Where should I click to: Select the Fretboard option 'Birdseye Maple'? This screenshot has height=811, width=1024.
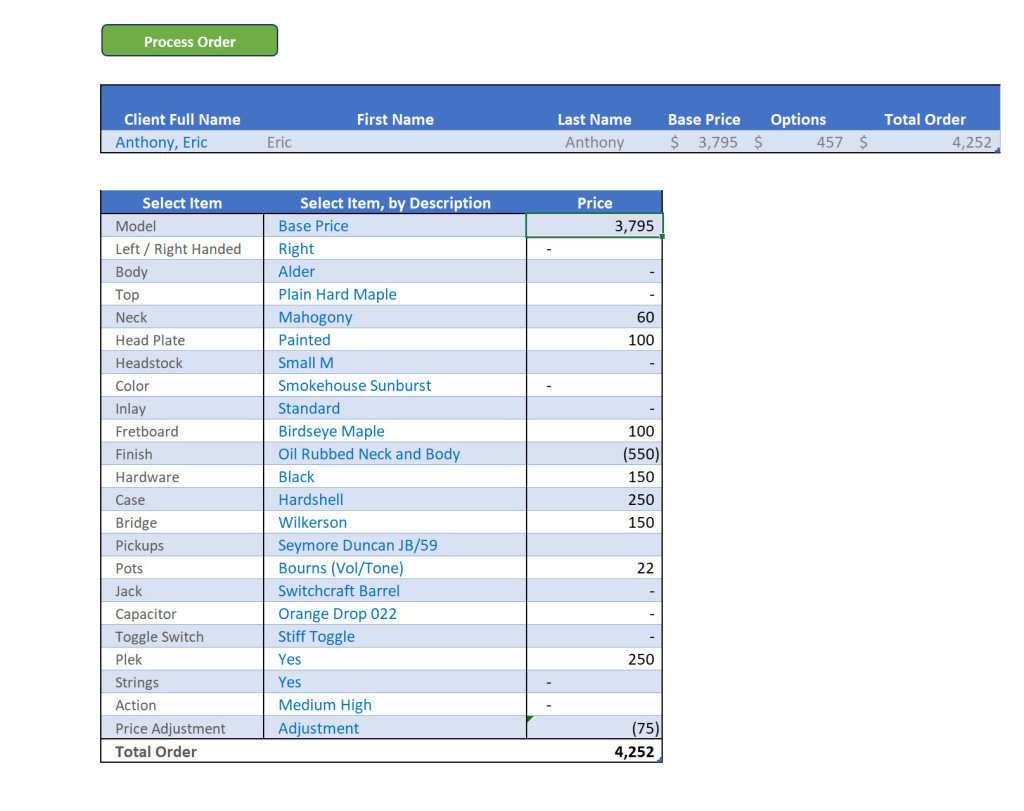click(x=395, y=432)
